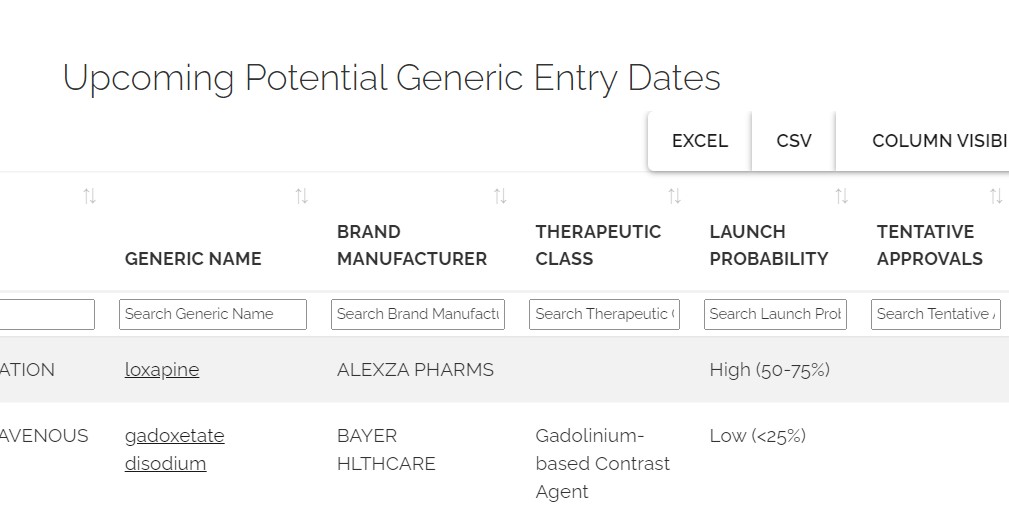Sort by the Therapeutic Class header
This screenshot has width=1009, height=514.
click(598, 245)
